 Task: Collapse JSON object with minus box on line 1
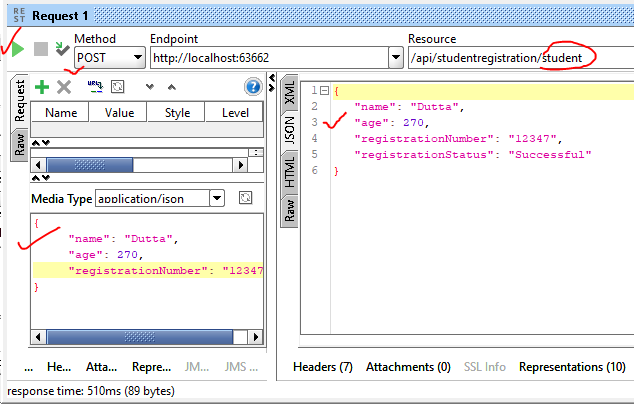(x=324, y=91)
